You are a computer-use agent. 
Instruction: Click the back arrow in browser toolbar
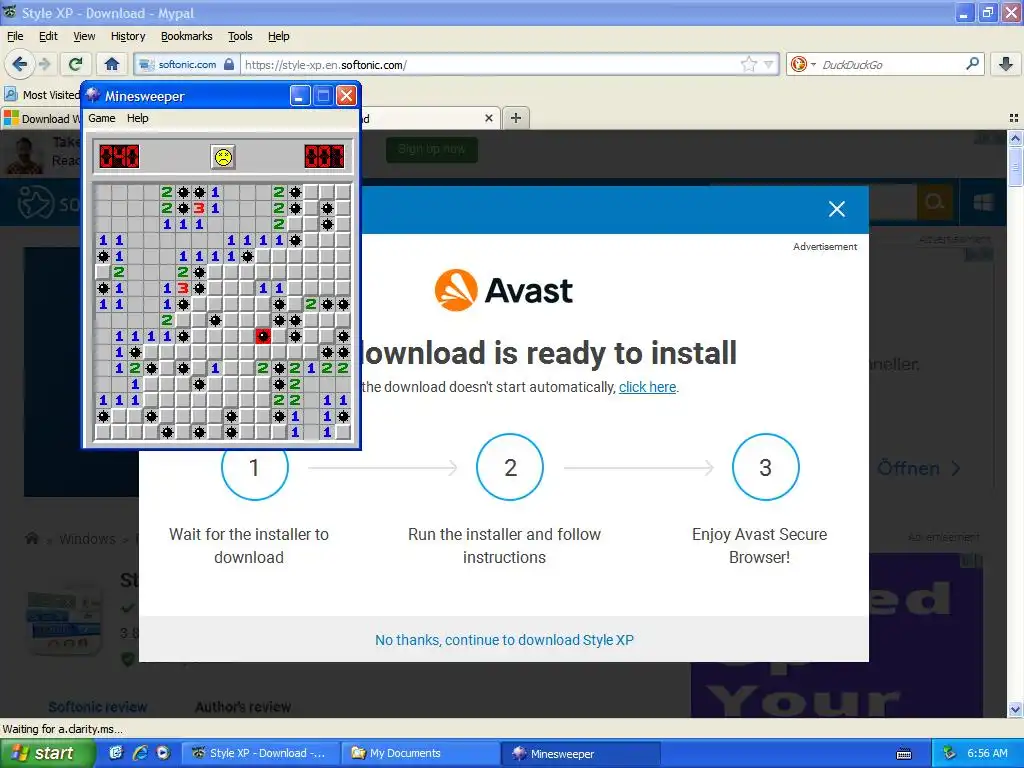20,64
